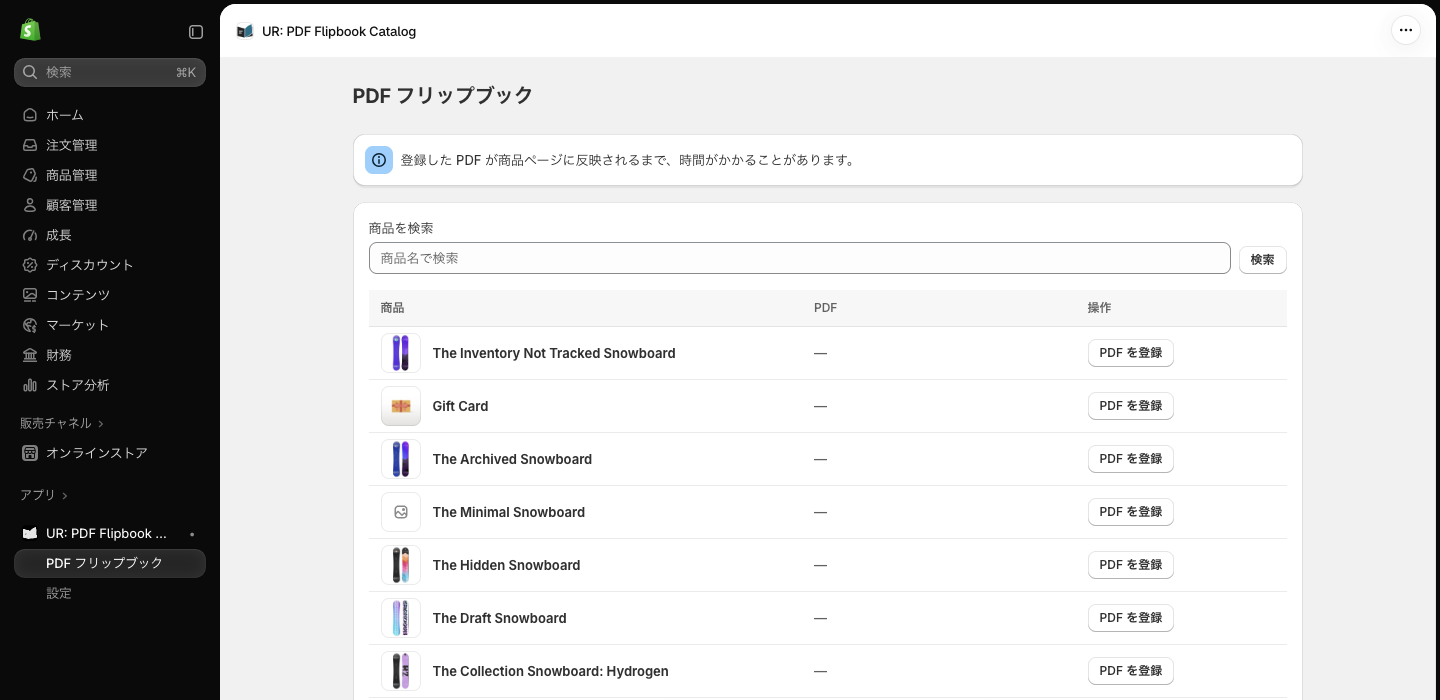Viewport: 1440px width, 700px height.
Task: Open the Gift Card thumbnail image
Action: pos(401,406)
